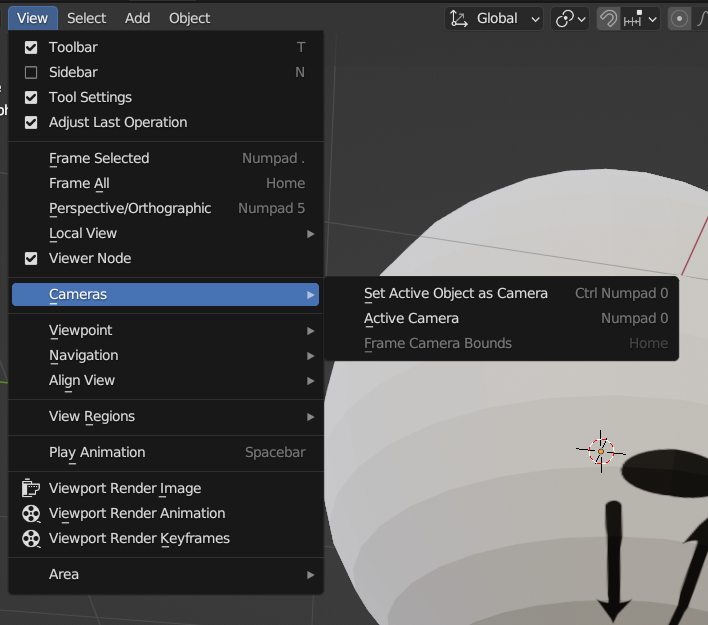
Task: Toggle the Viewer Node checkbox
Action: click(x=31, y=258)
